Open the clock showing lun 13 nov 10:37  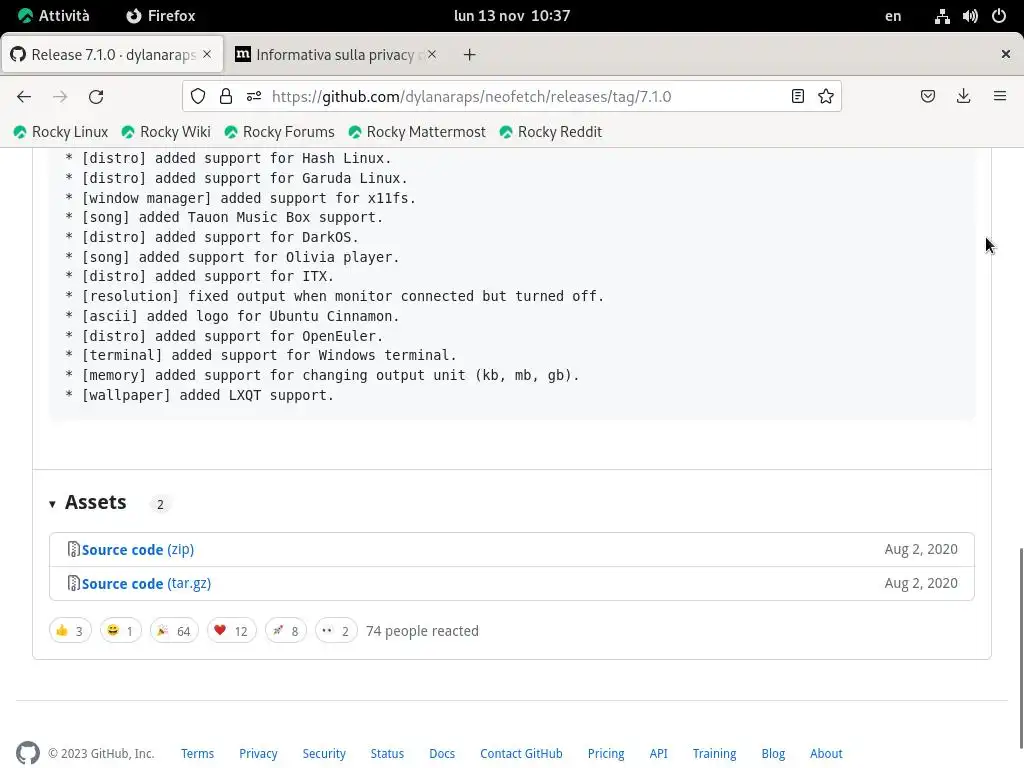(512, 16)
